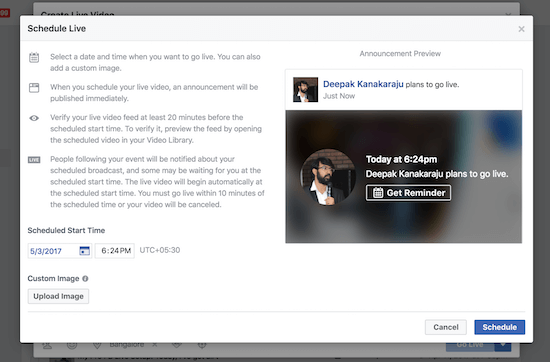550x362 pixels.
Task: Click the circular profile photo in preview
Action: click(x=328, y=177)
